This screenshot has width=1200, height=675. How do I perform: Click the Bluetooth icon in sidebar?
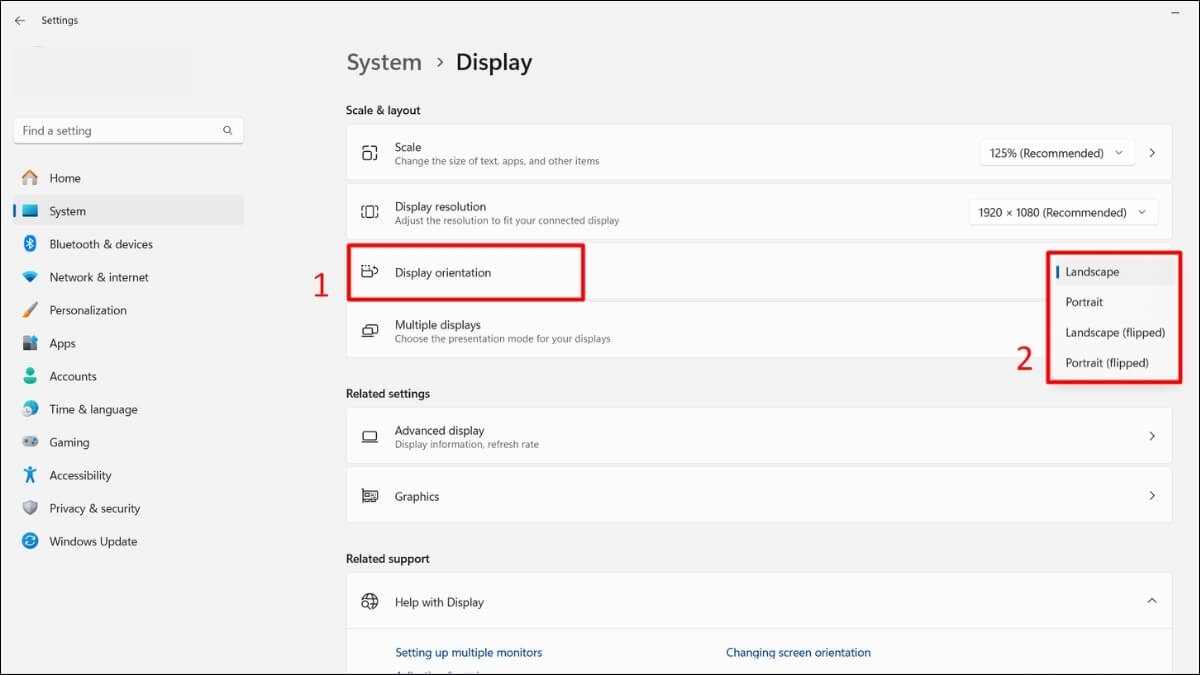[30, 244]
